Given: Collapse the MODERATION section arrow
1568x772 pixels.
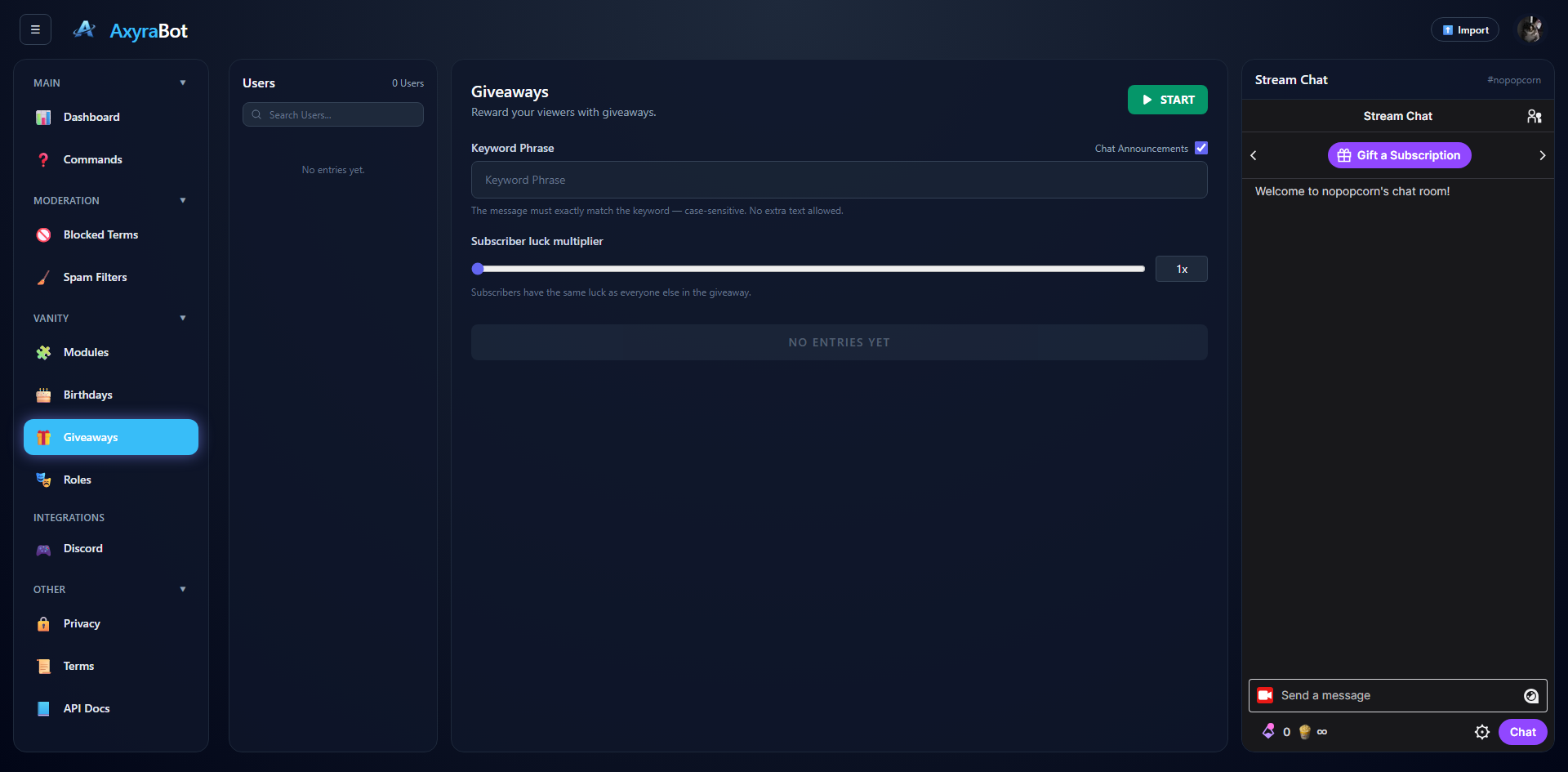Looking at the screenshot, I should [183, 200].
